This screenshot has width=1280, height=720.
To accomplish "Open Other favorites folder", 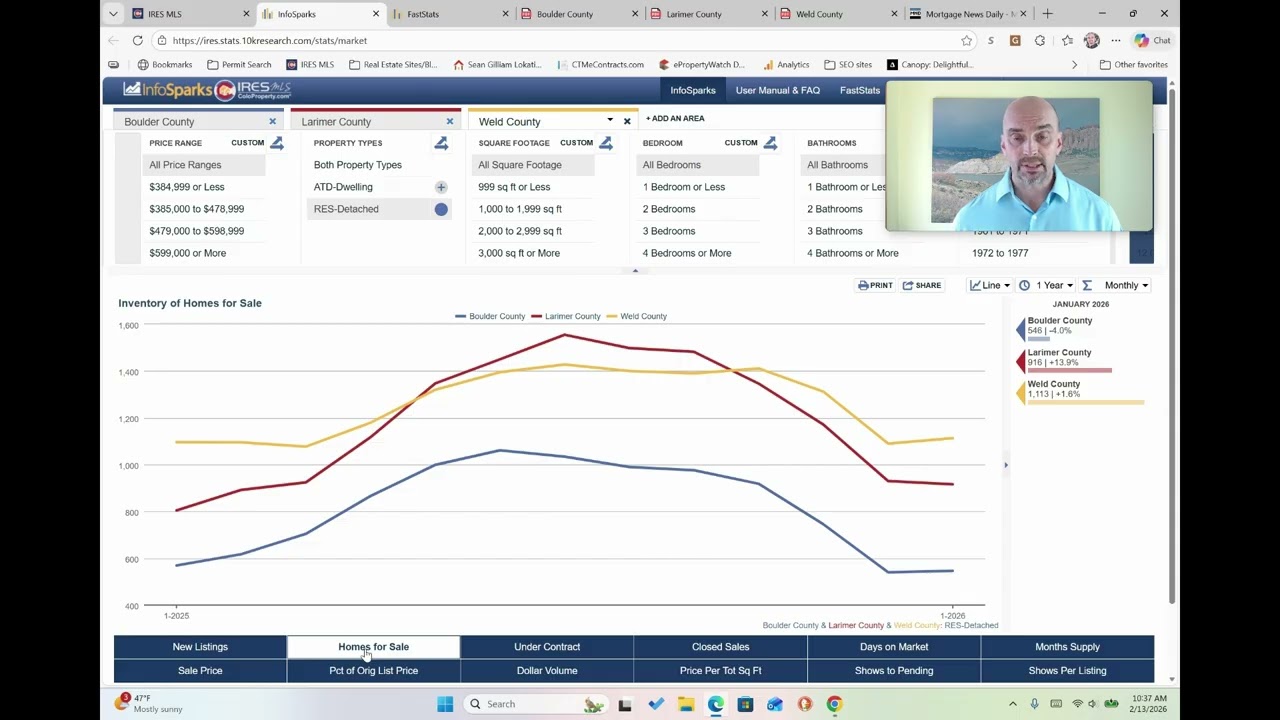I will click(x=1133, y=65).
